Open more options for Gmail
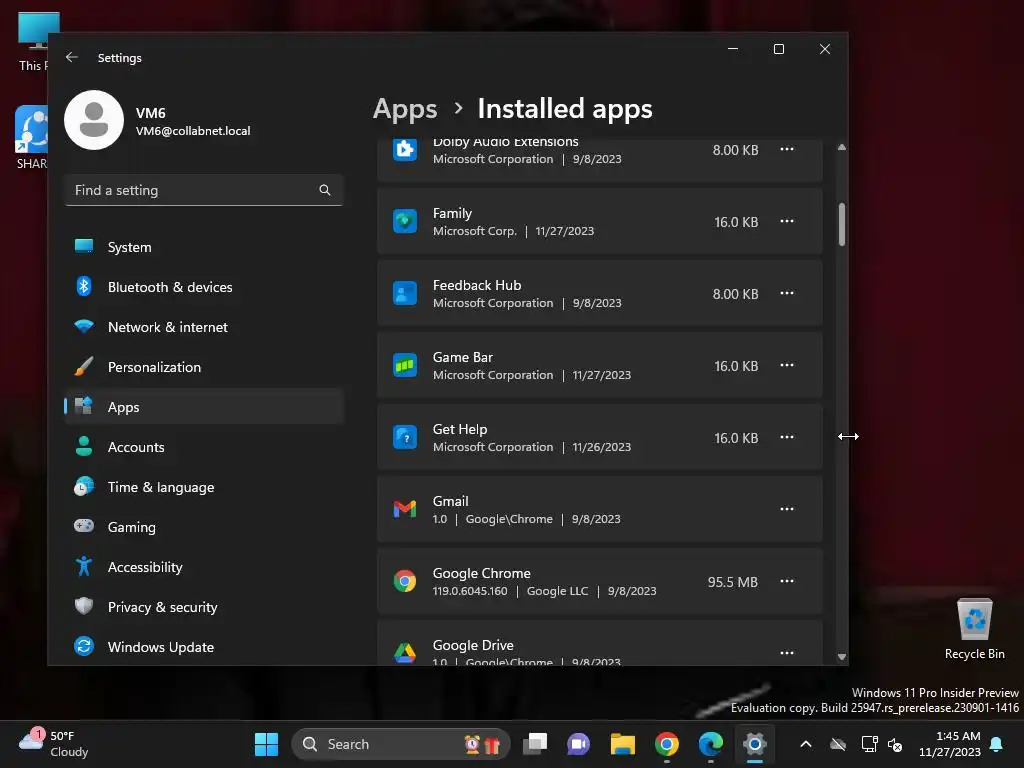Viewport: 1024px width, 768px height. (x=787, y=509)
